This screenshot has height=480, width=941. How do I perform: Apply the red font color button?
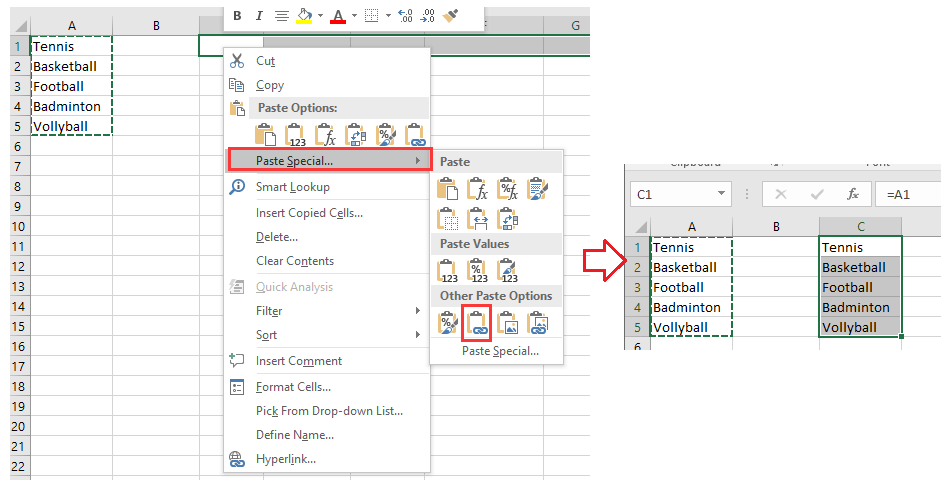pyautogui.click(x=338, y=15)
